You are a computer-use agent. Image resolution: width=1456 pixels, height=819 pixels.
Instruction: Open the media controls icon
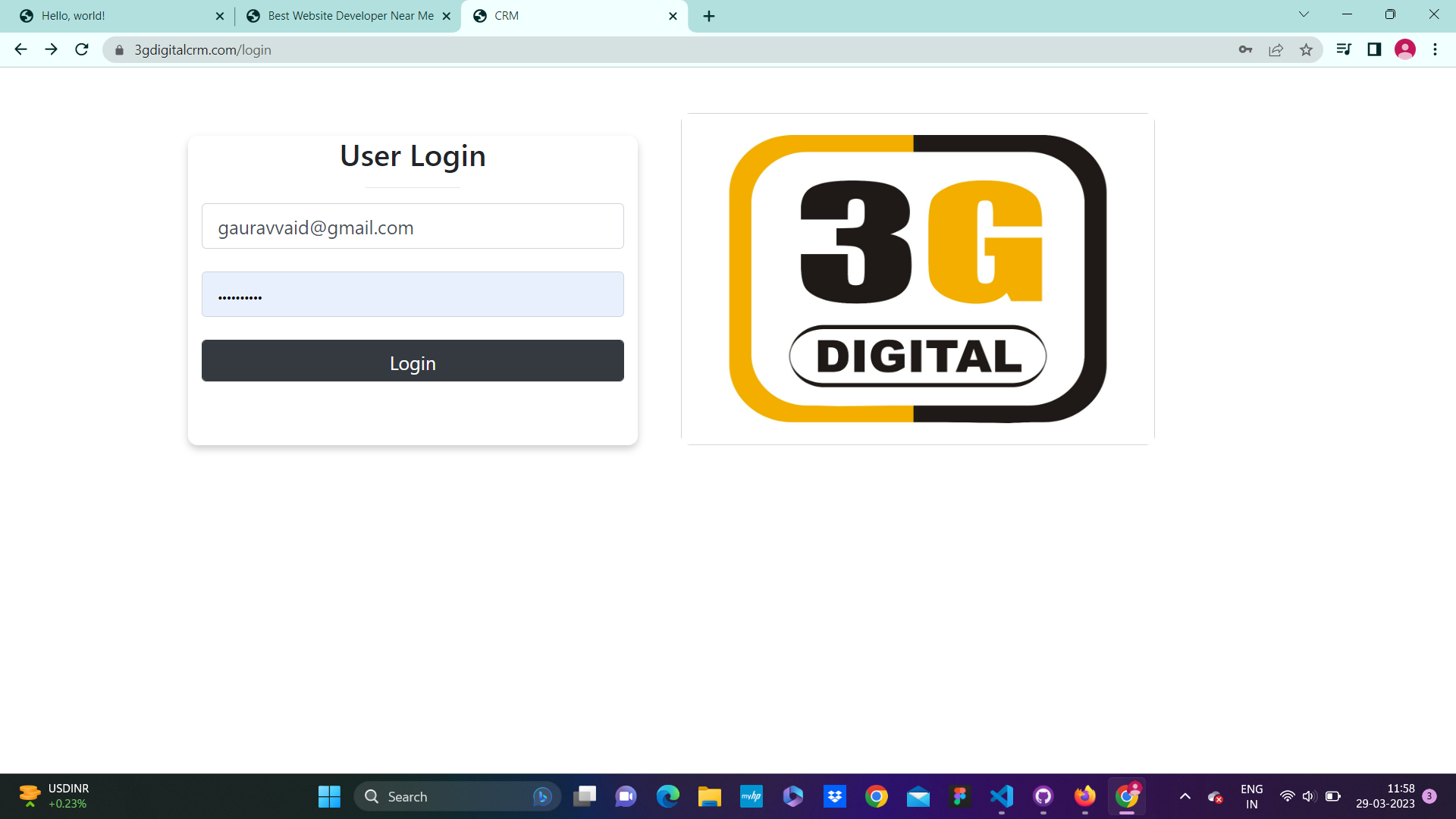1344,50
